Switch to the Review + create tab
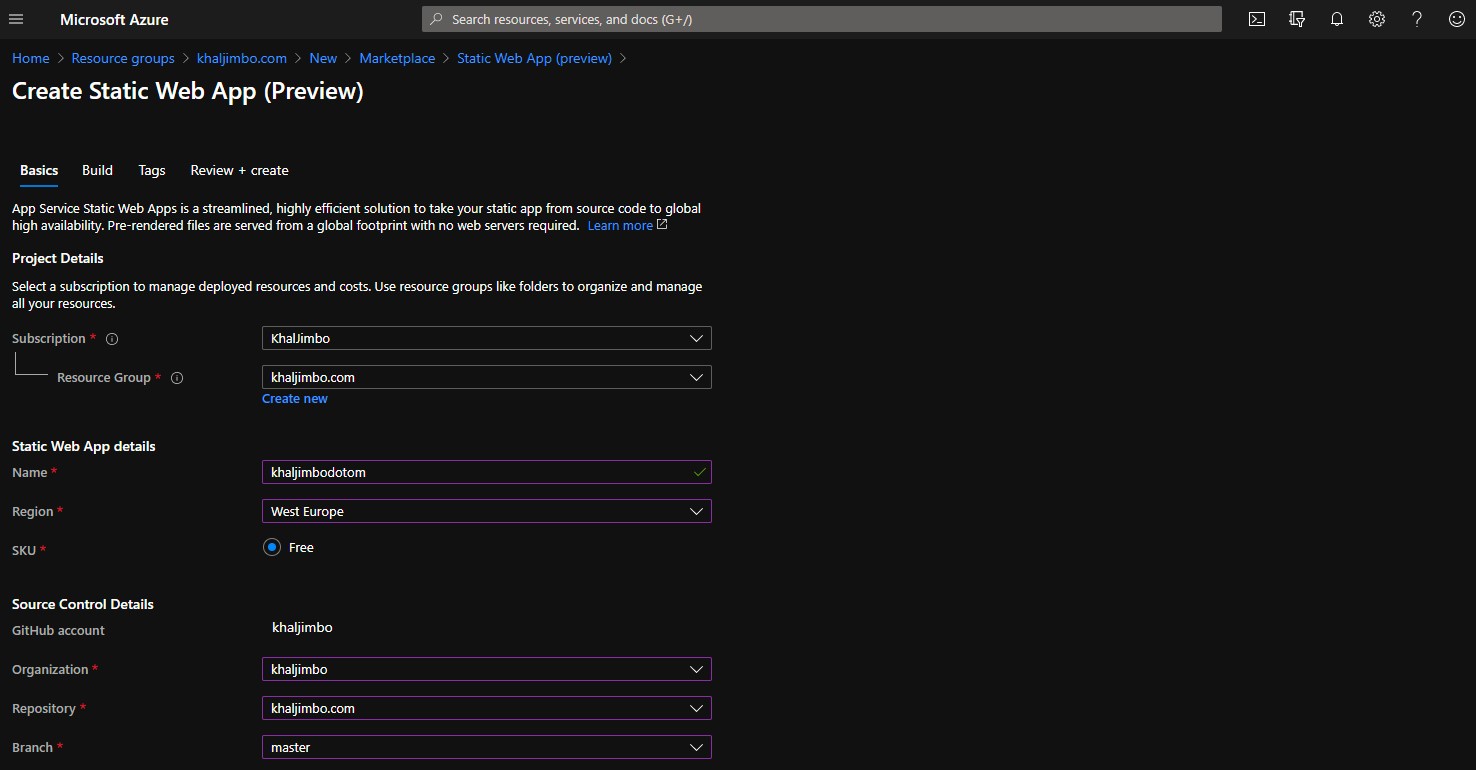The width and height of the screenshot is (1476, 770). [x=239, y=170]
